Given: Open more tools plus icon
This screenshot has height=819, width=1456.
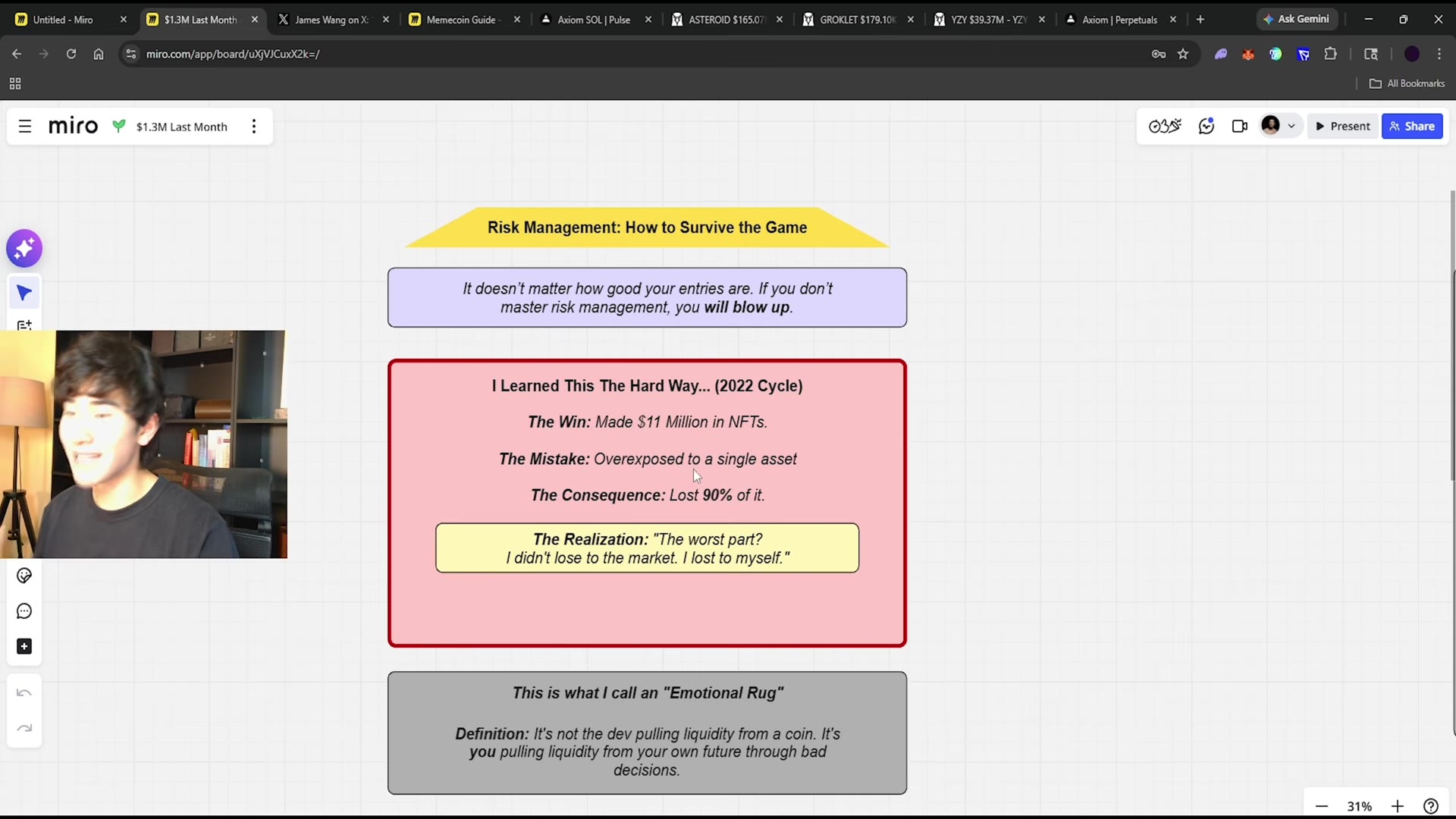Looking at the screenshot, I should 24,646.
